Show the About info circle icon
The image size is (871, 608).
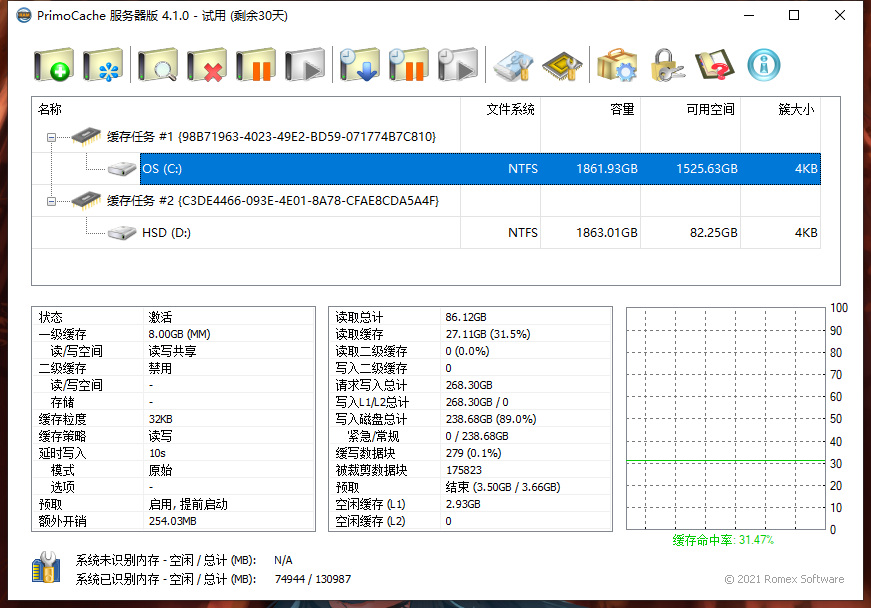pos(764,66)
